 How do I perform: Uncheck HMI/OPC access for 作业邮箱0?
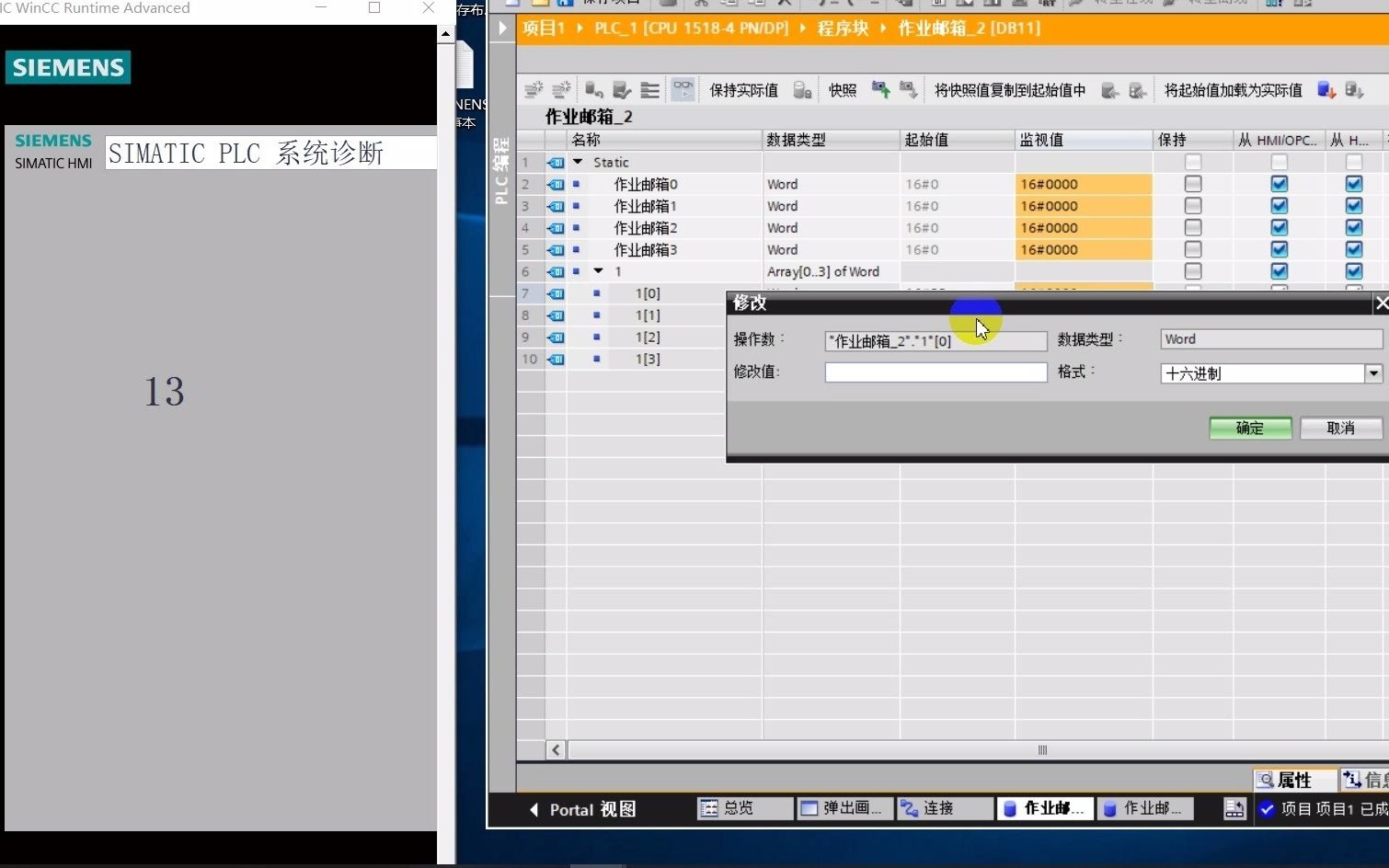pyautogui.click(x=1280, y=184)
